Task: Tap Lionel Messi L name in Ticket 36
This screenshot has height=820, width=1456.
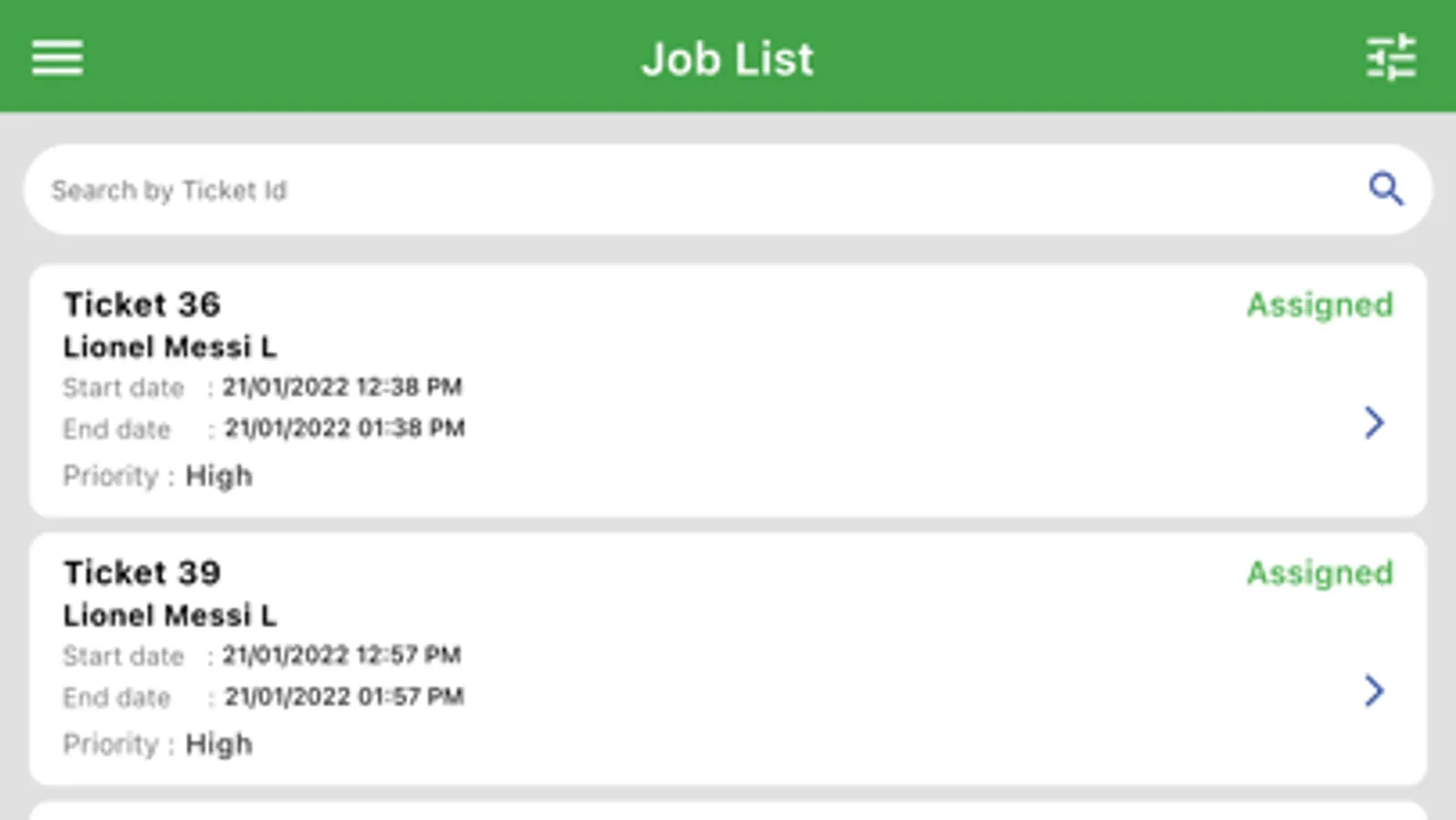Action: [x=169, y=347]
